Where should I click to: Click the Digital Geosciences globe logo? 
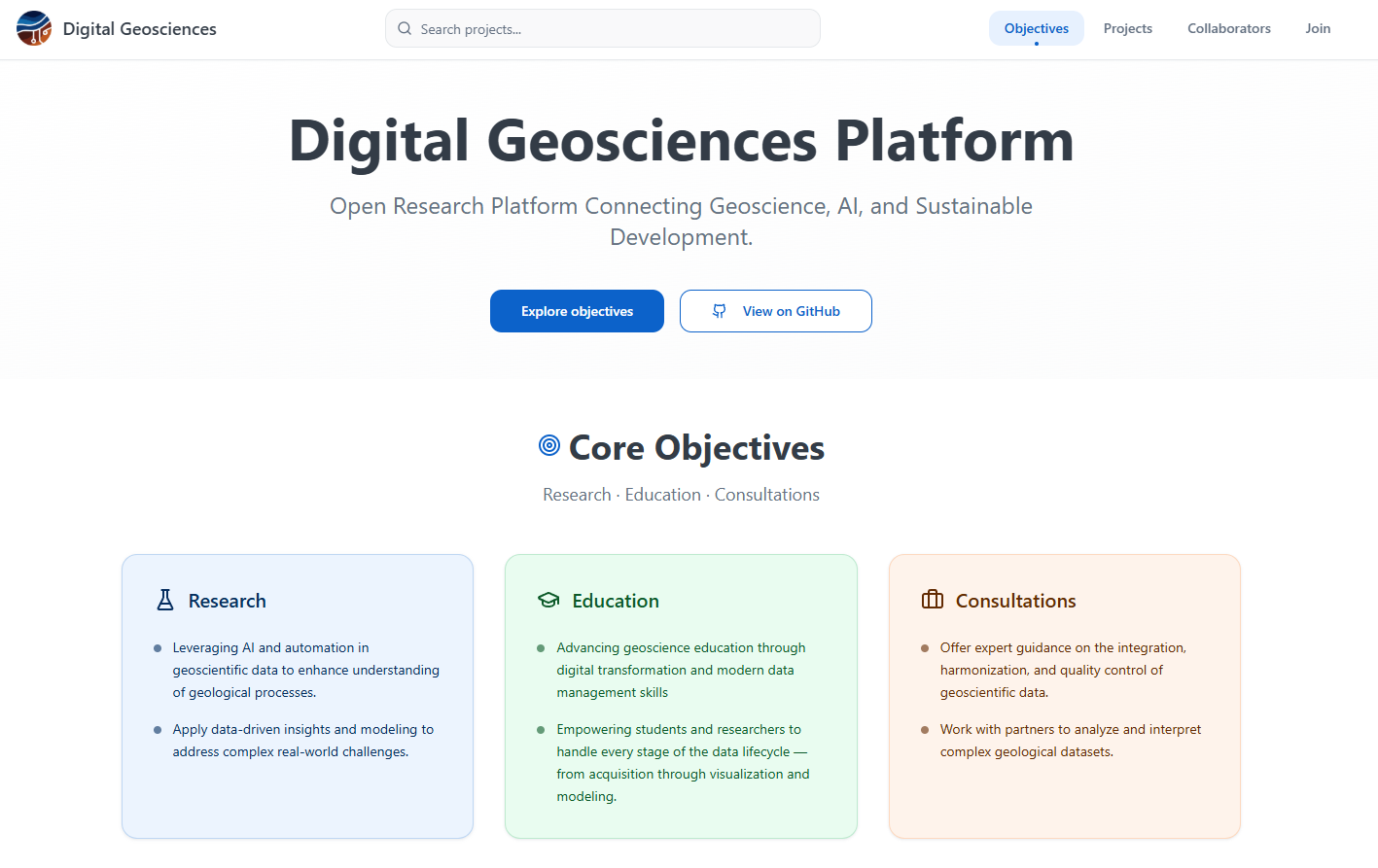(34, 29)
